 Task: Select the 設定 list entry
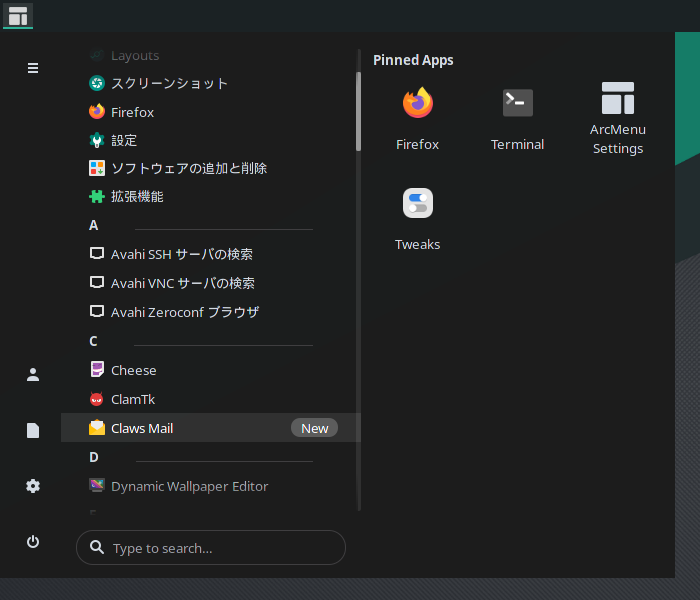click(210, 140)
